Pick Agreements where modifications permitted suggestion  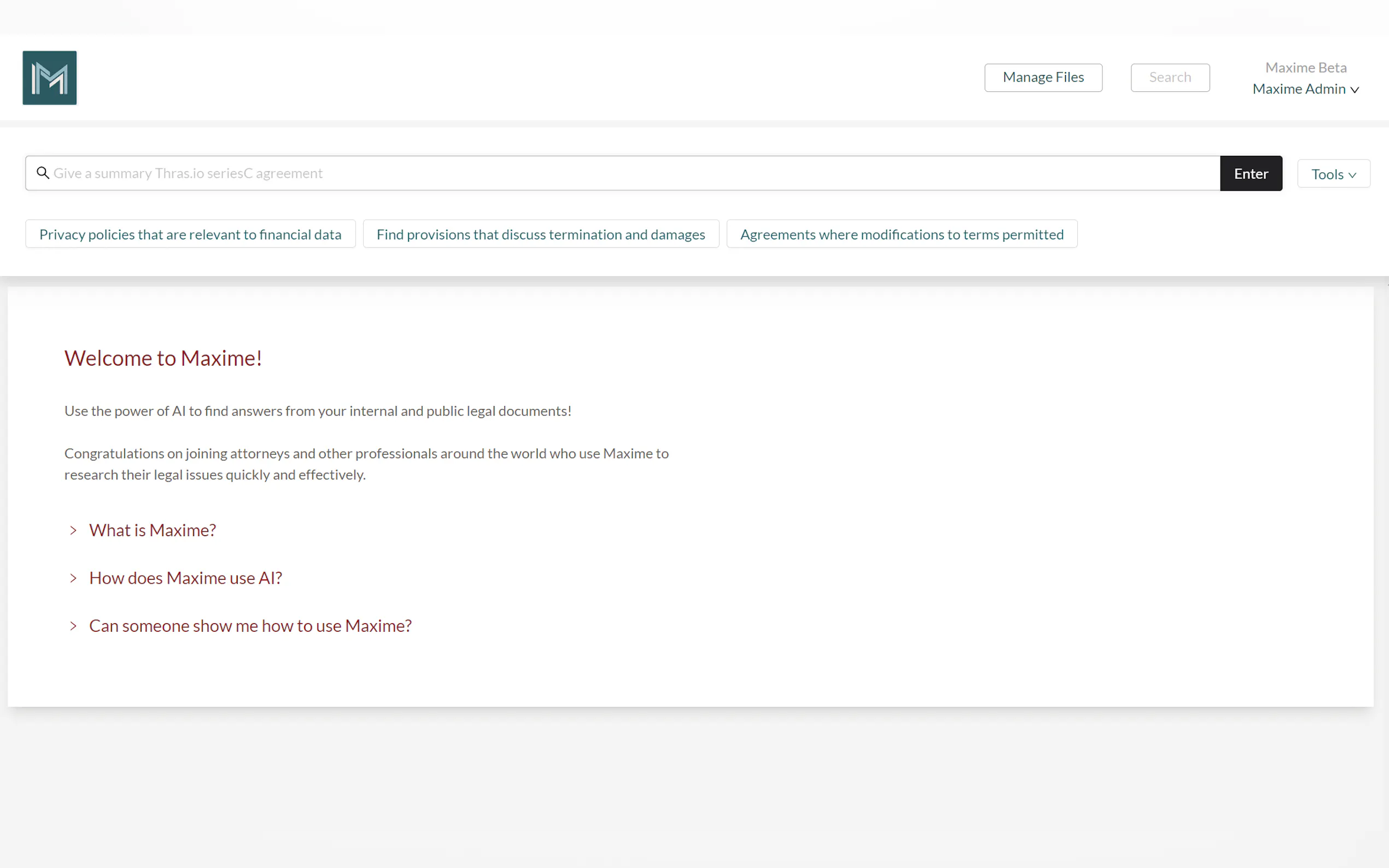pyautogui.click(x=902, y=234)
